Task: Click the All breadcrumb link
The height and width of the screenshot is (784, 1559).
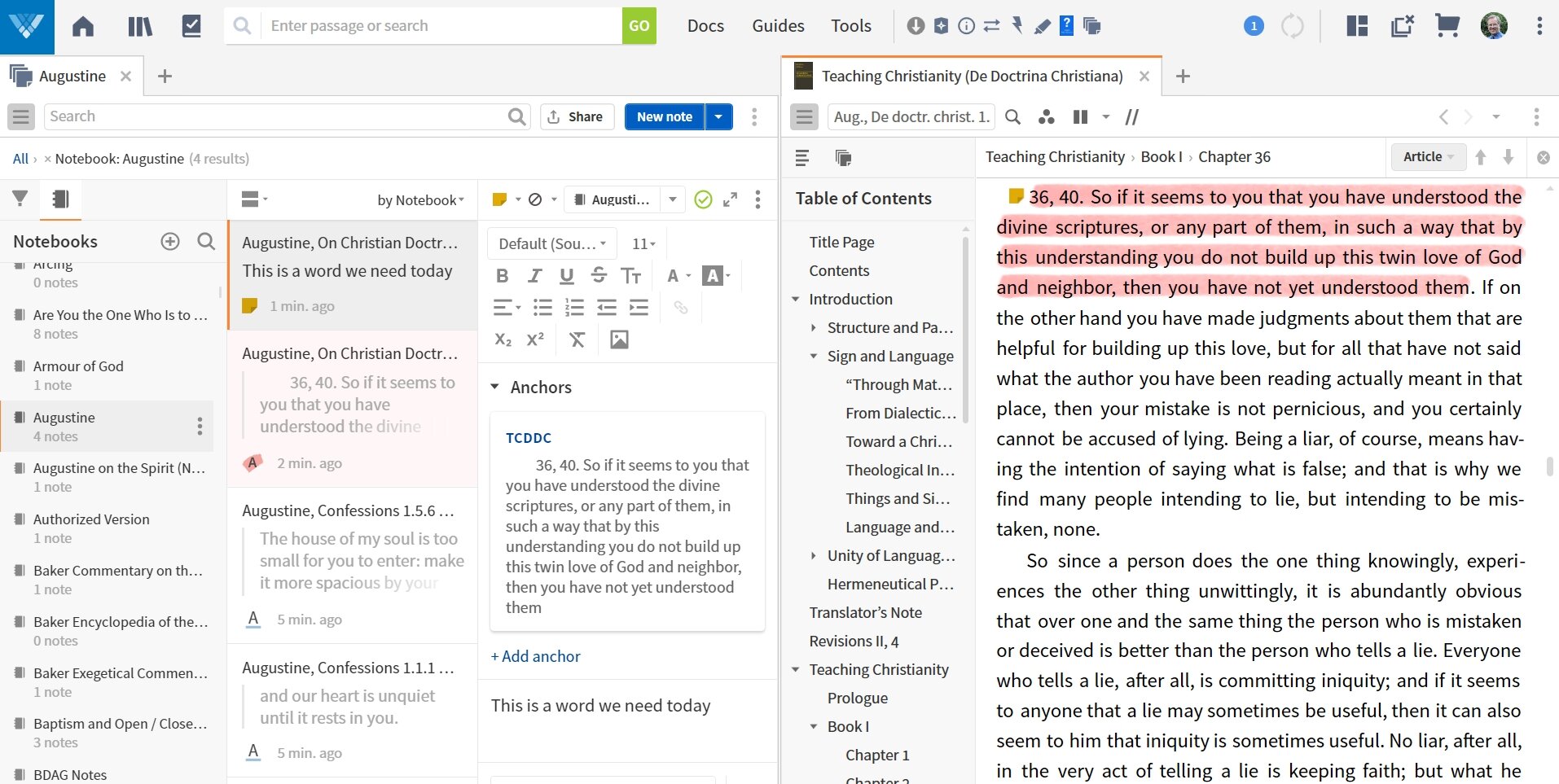Action: (20, 159)
